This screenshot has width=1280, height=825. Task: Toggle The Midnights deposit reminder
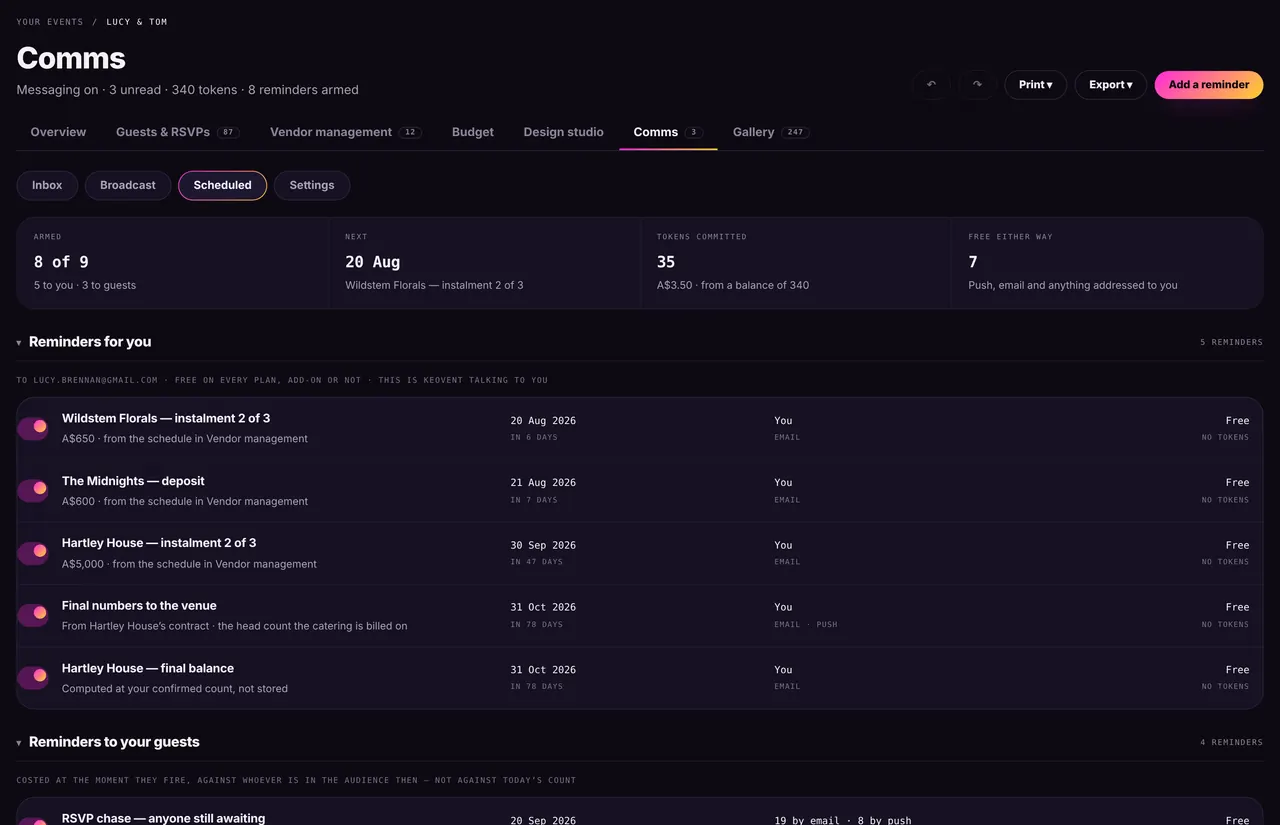click(x=33, y=490)
